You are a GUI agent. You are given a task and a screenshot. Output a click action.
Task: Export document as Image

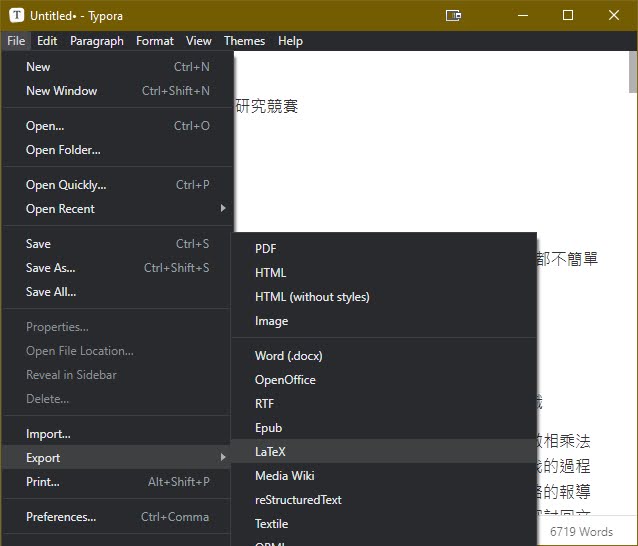[384, 321]
